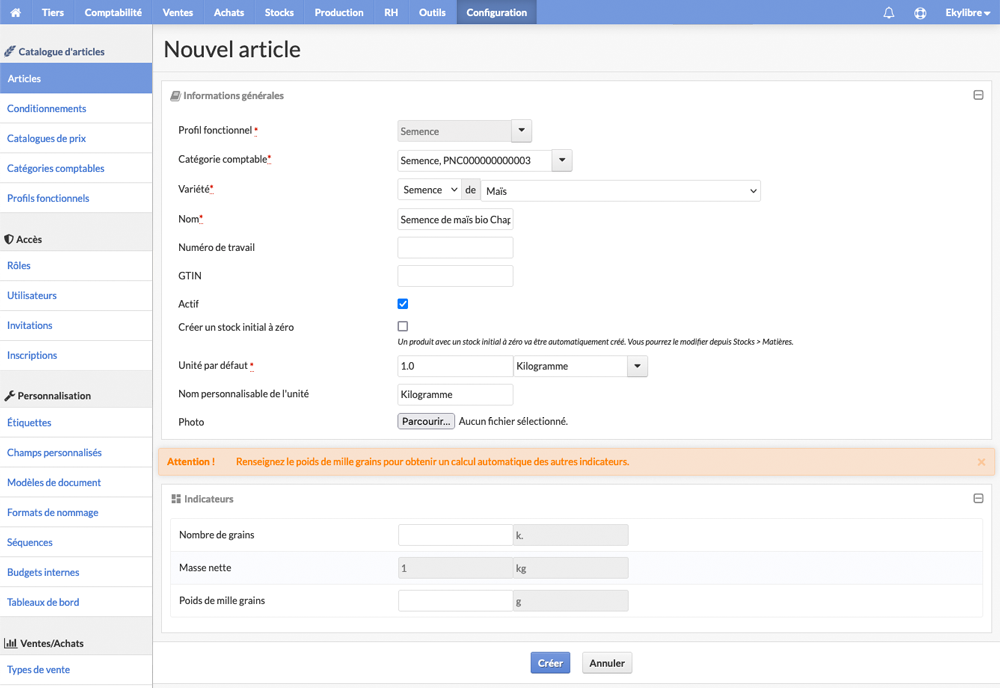This screenshot has width=1000, height=688.
Task: Click the Indicateurs grid icon
Action: click(x=176, y=499)
